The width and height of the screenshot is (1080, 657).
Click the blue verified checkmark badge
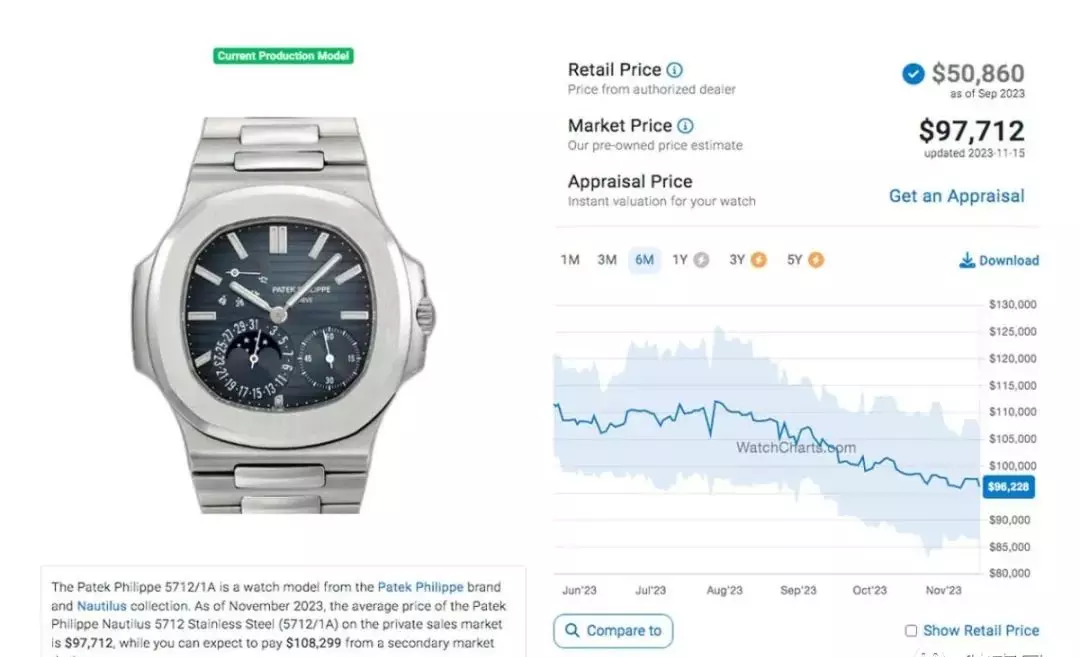[913, 74]
